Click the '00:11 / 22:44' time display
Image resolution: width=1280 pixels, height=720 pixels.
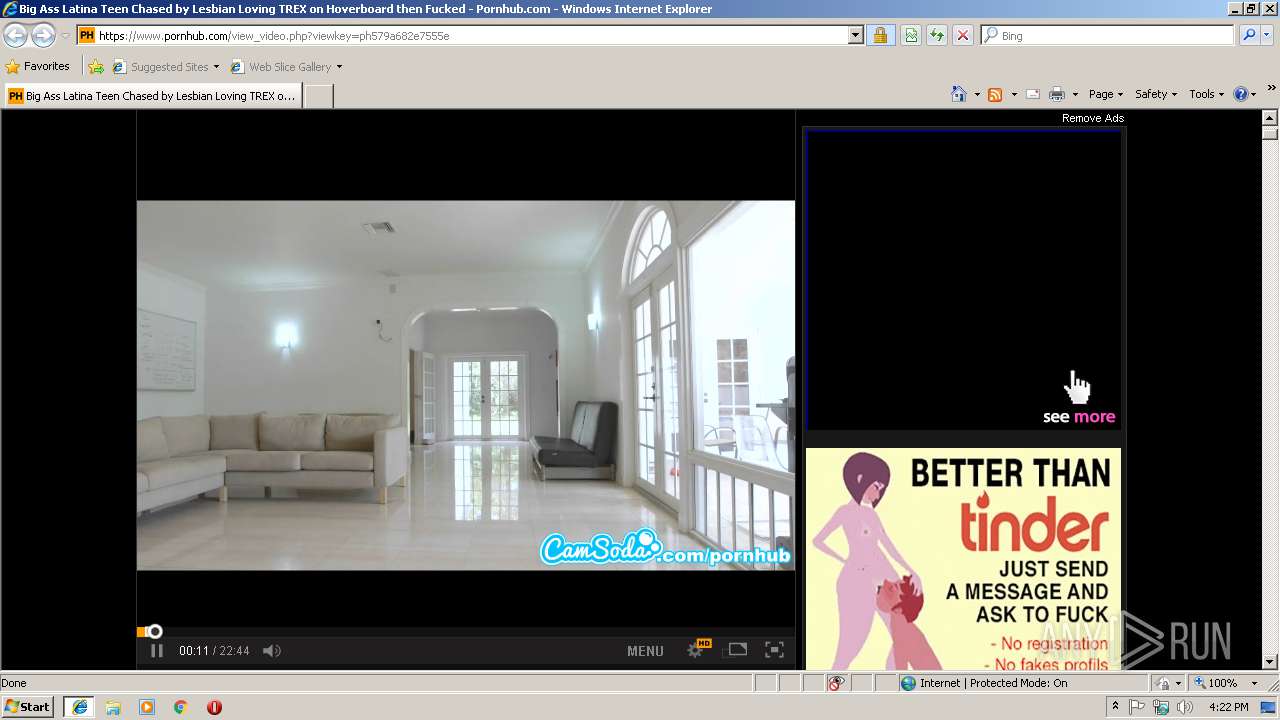pos(214,651)
